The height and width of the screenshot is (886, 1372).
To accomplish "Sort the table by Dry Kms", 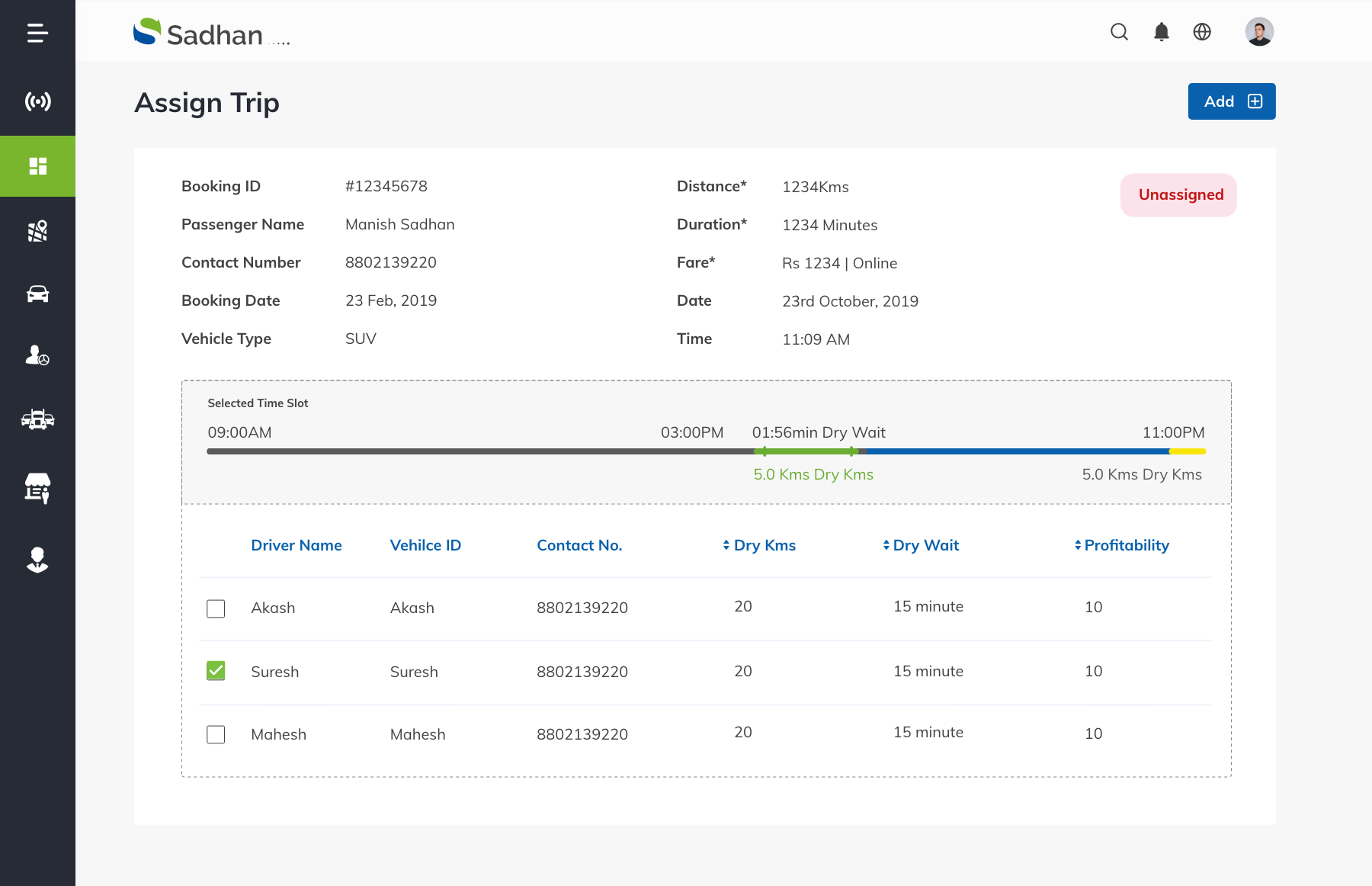I will [x=759, y=545].
